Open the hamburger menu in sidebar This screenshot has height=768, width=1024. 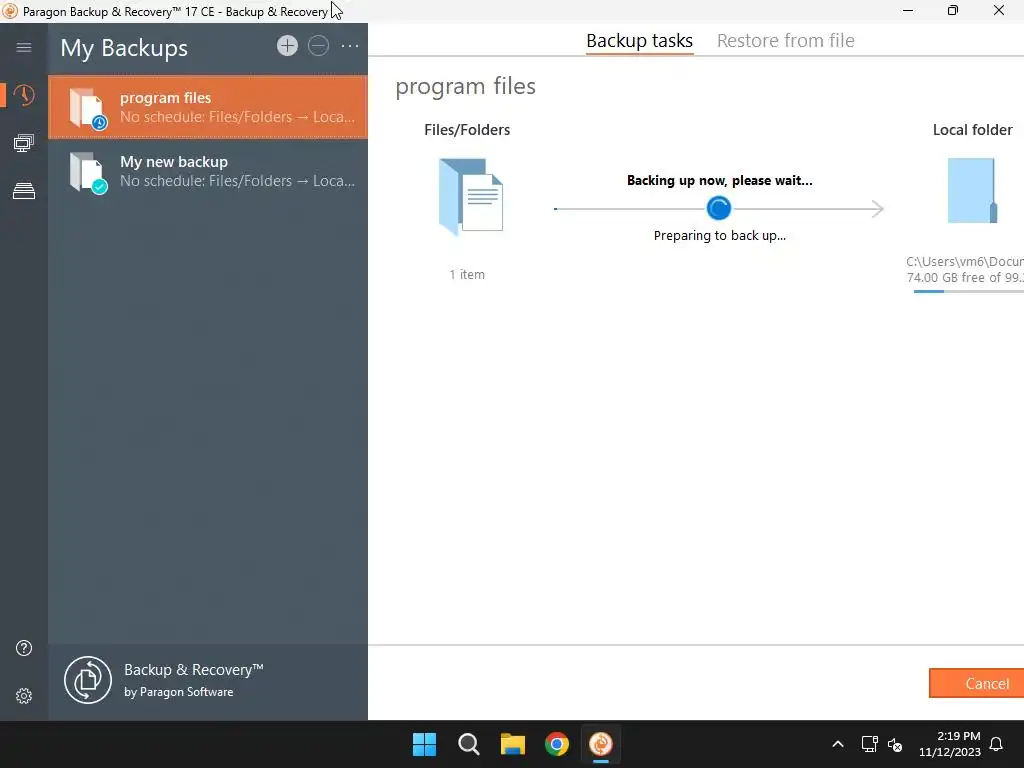tap(24, 47)
